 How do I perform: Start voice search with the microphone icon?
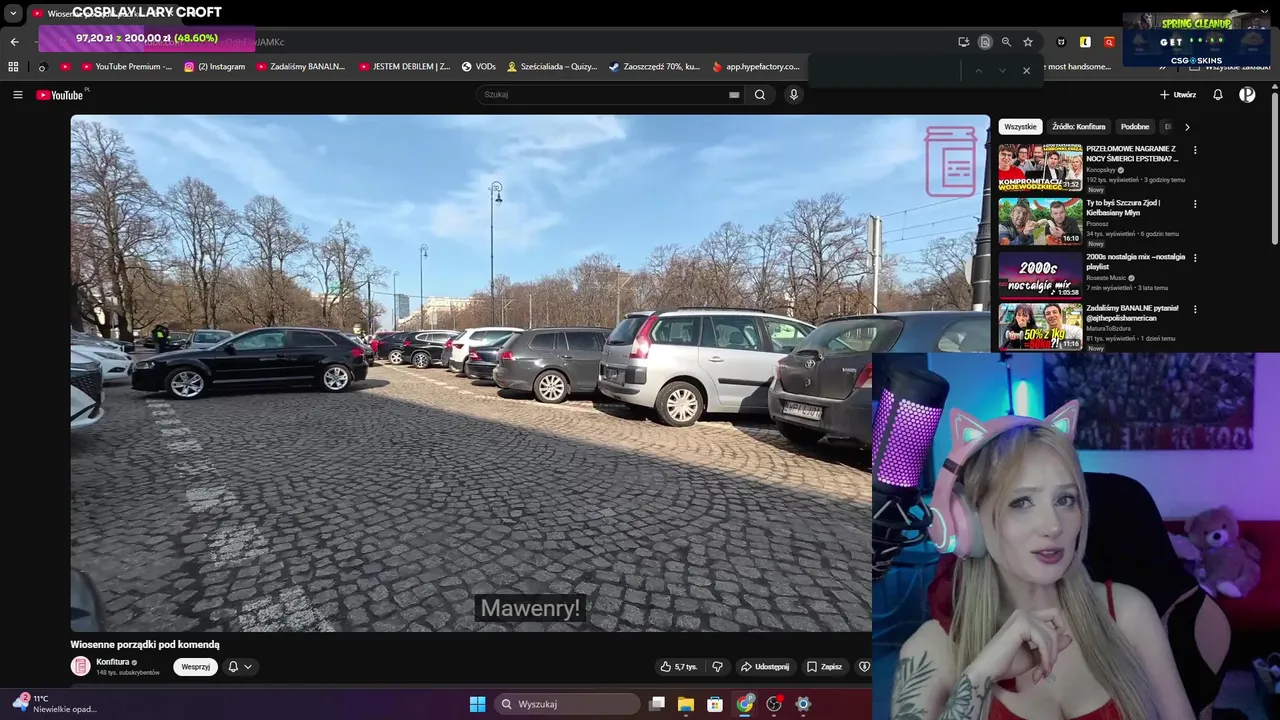pyautogui.click(x=794, y=95)
